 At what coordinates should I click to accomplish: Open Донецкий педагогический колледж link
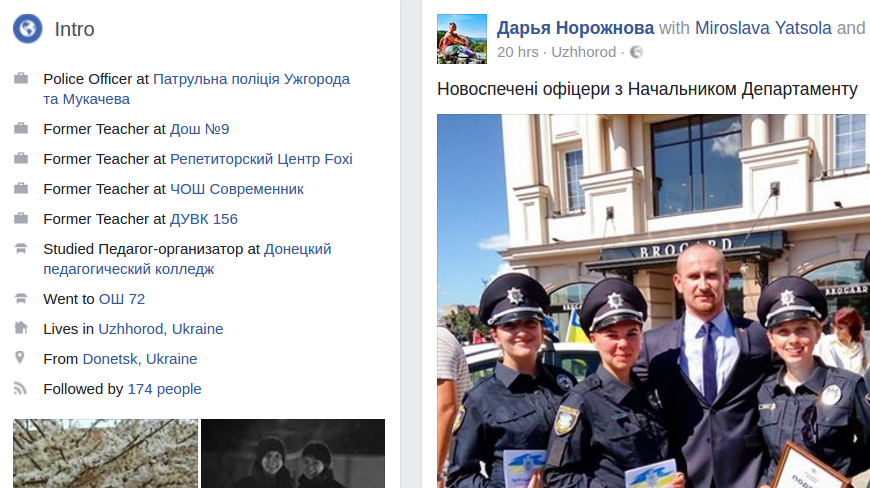(x=188, y=258)
